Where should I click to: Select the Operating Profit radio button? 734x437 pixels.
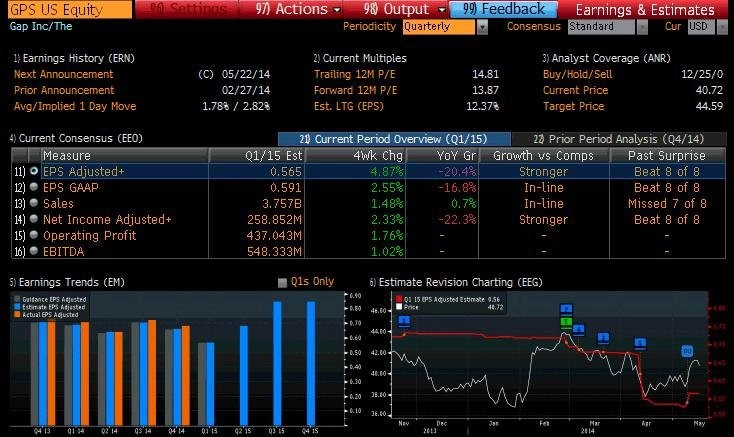[34, 235]
